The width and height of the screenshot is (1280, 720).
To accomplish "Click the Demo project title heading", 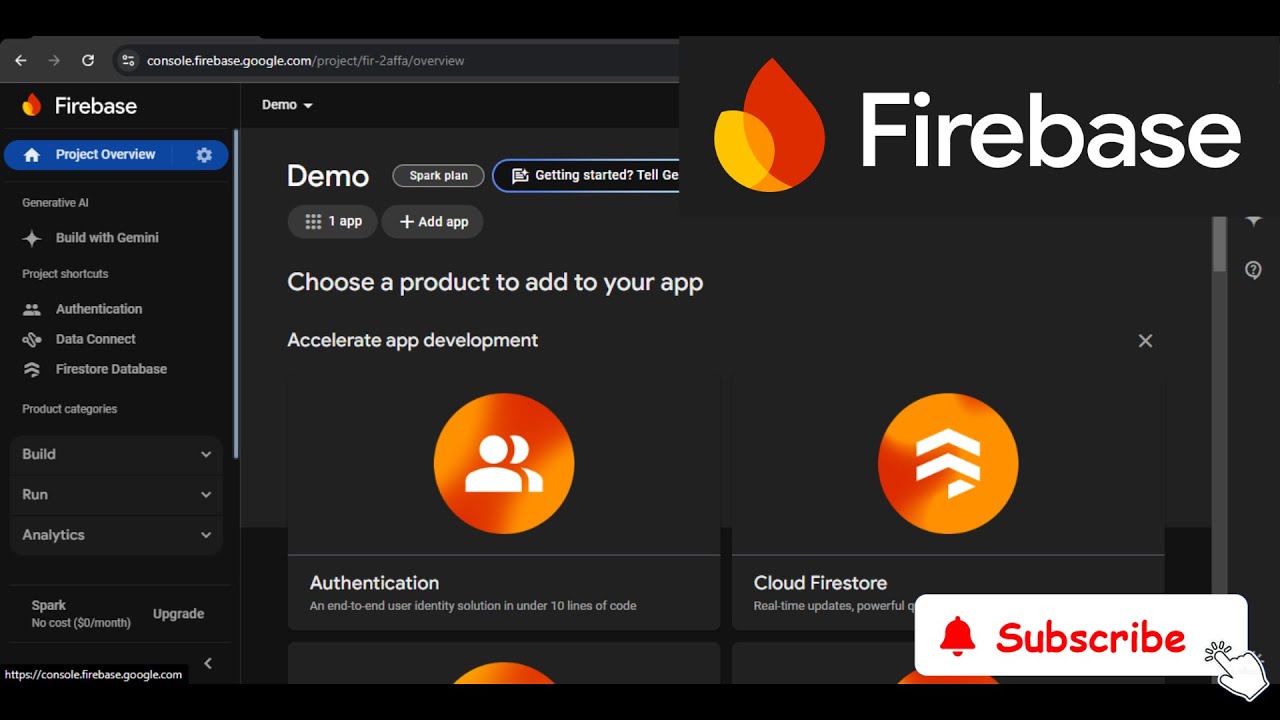I will coord(328,176).
